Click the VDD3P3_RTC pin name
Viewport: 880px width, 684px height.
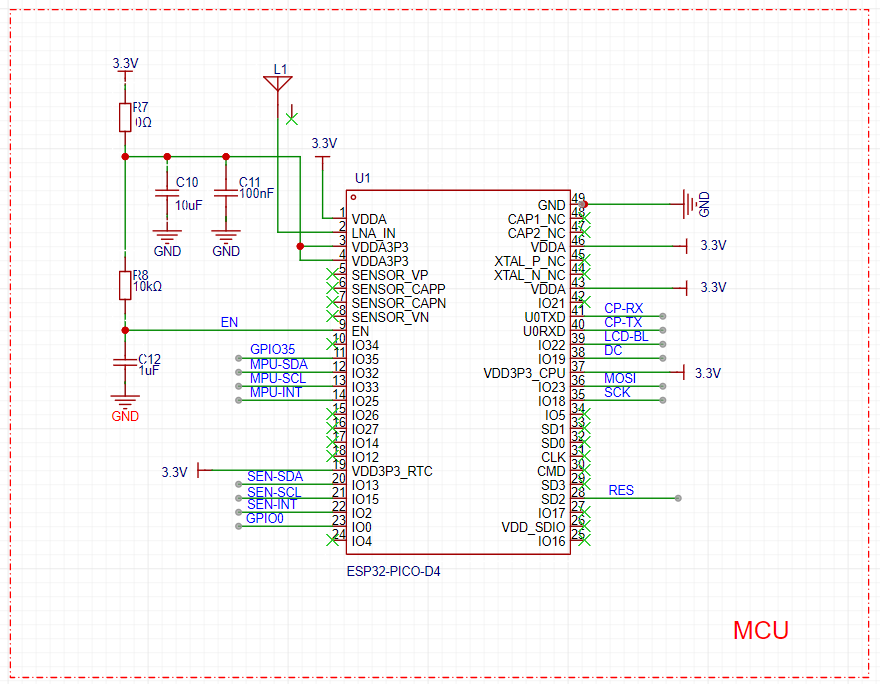[x=392, y=471]
